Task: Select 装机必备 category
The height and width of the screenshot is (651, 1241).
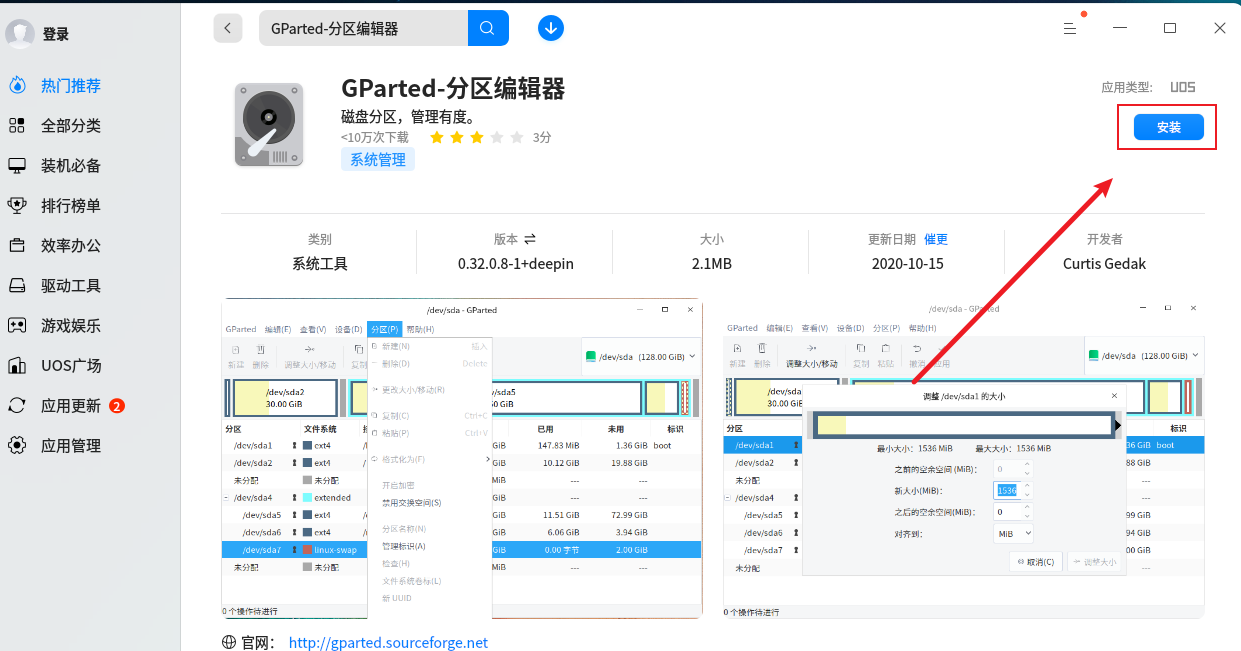Action: coord(71,166)
